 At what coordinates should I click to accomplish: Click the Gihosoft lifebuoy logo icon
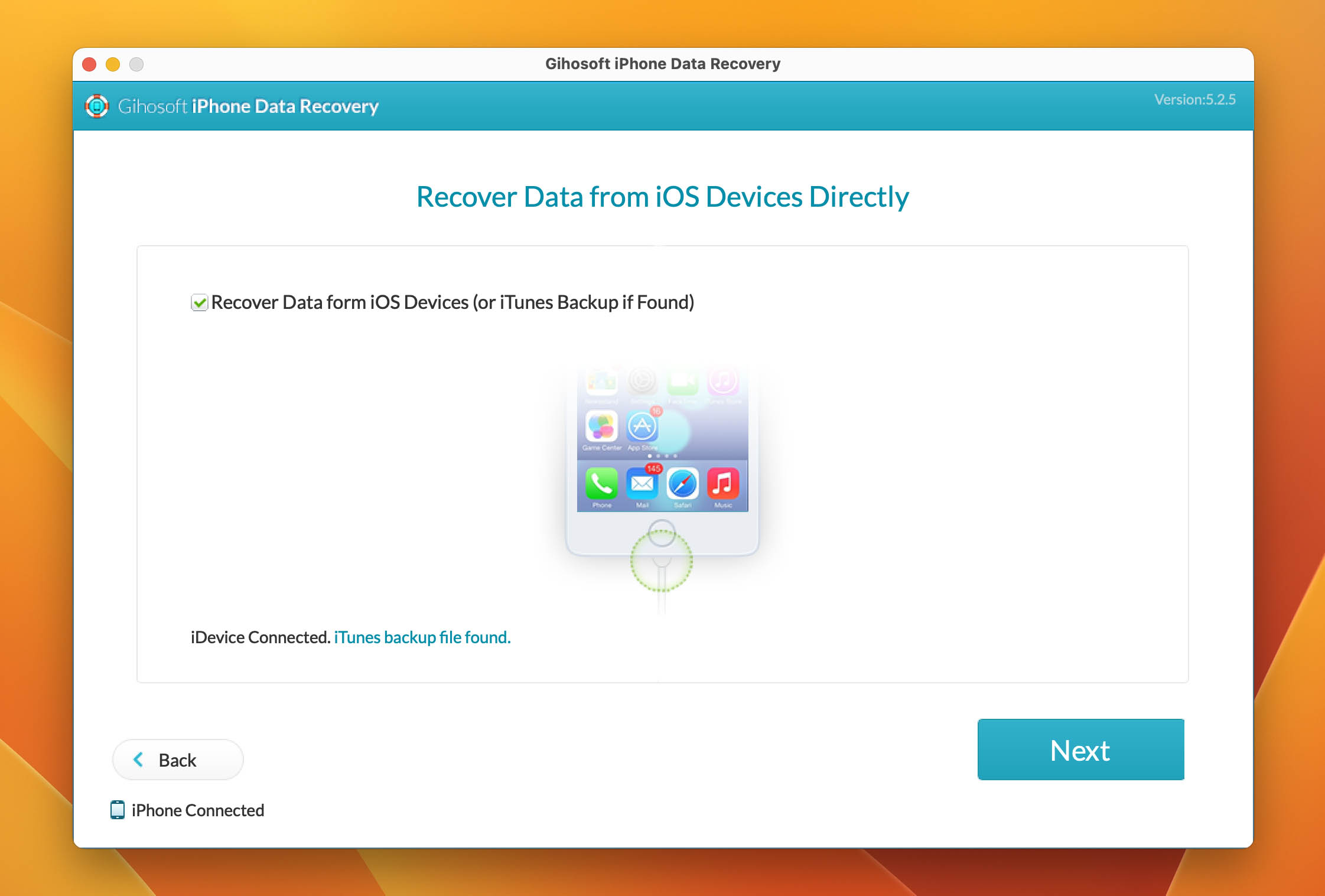click(97, 106)
